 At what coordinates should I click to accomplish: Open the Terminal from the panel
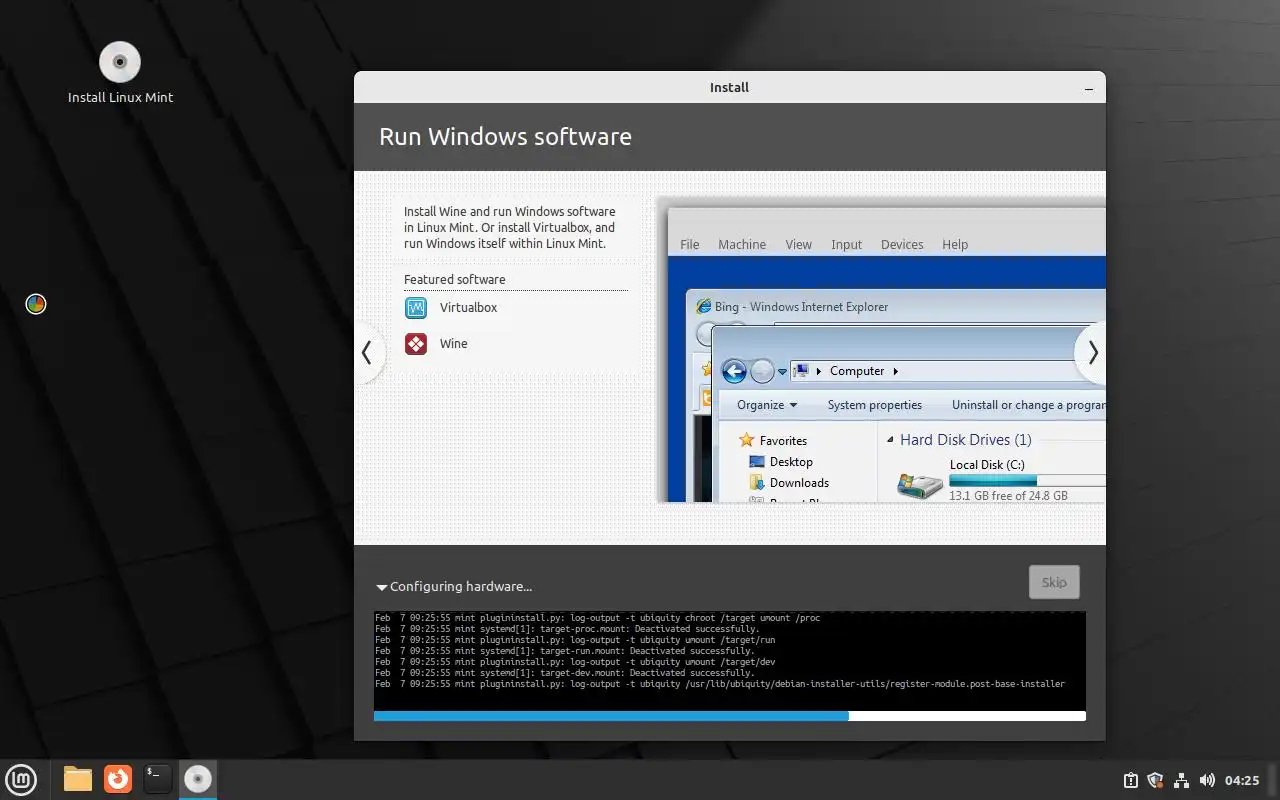157,779
